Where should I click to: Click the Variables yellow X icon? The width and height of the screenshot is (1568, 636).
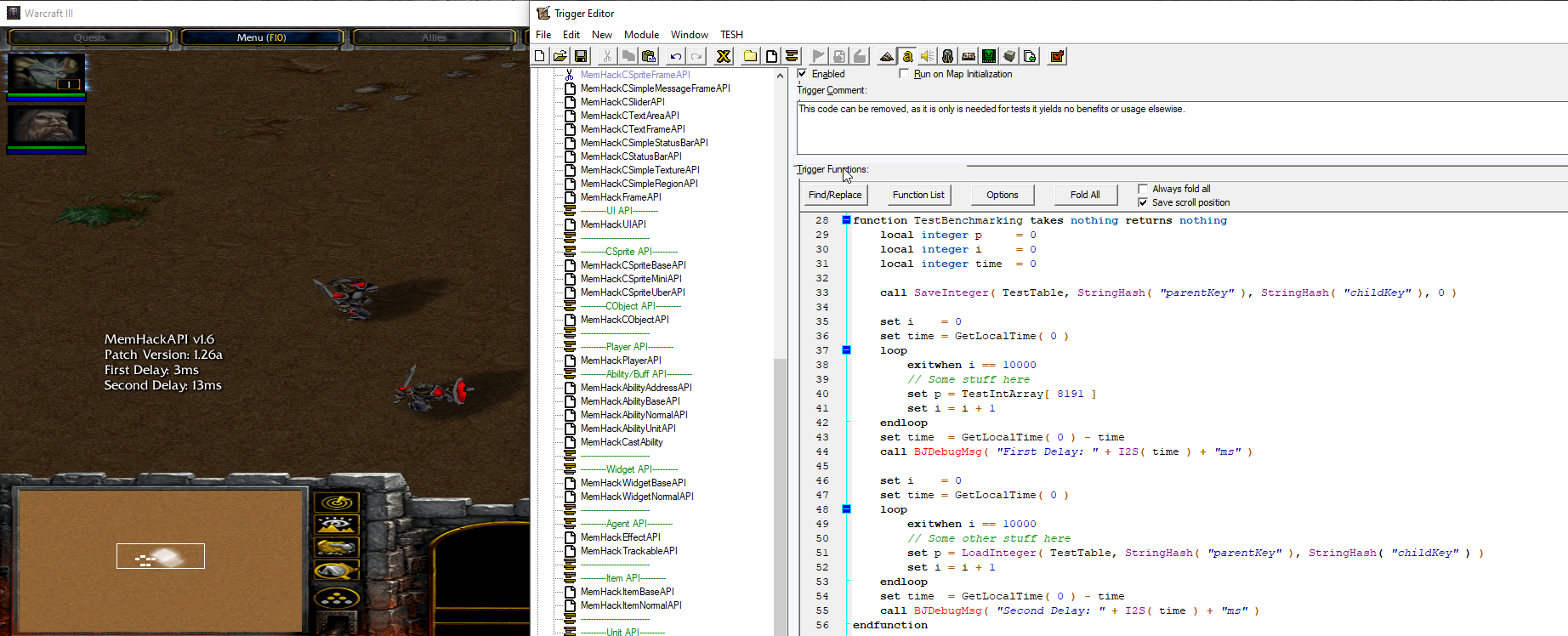724,56
